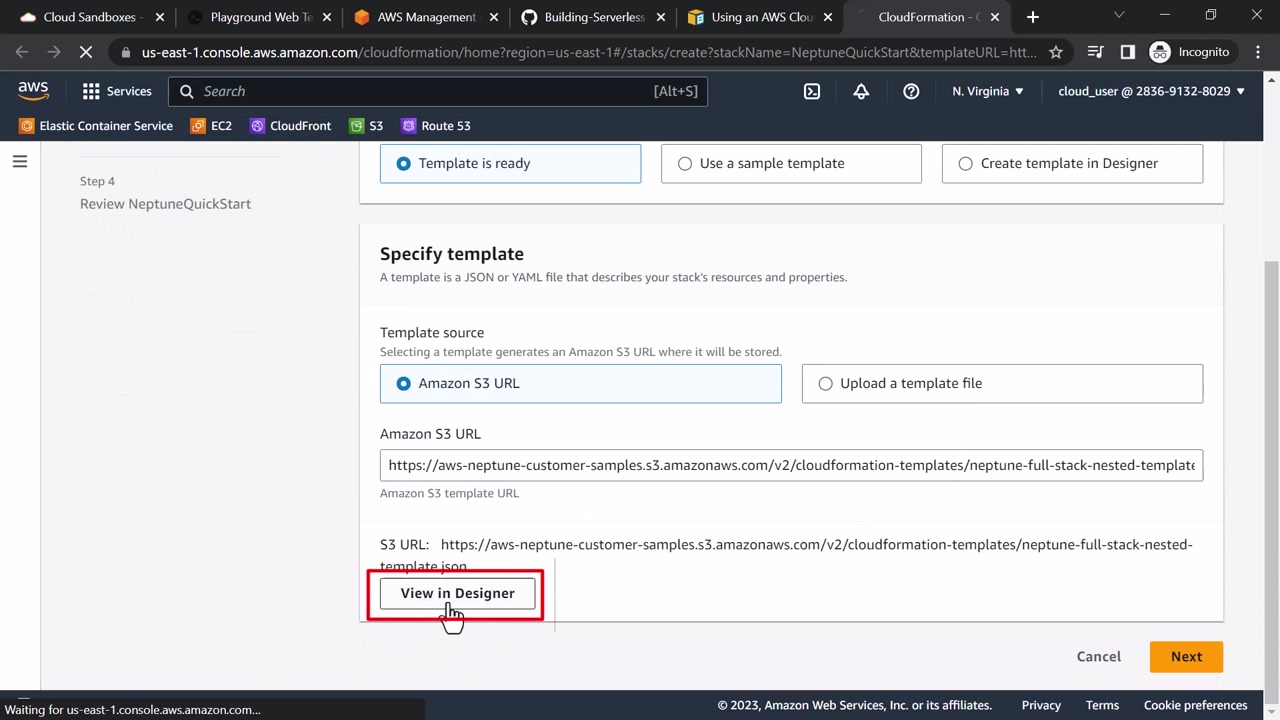
Task: Open the CloudShell terminal icon
Action: click(x=812, y=91)
